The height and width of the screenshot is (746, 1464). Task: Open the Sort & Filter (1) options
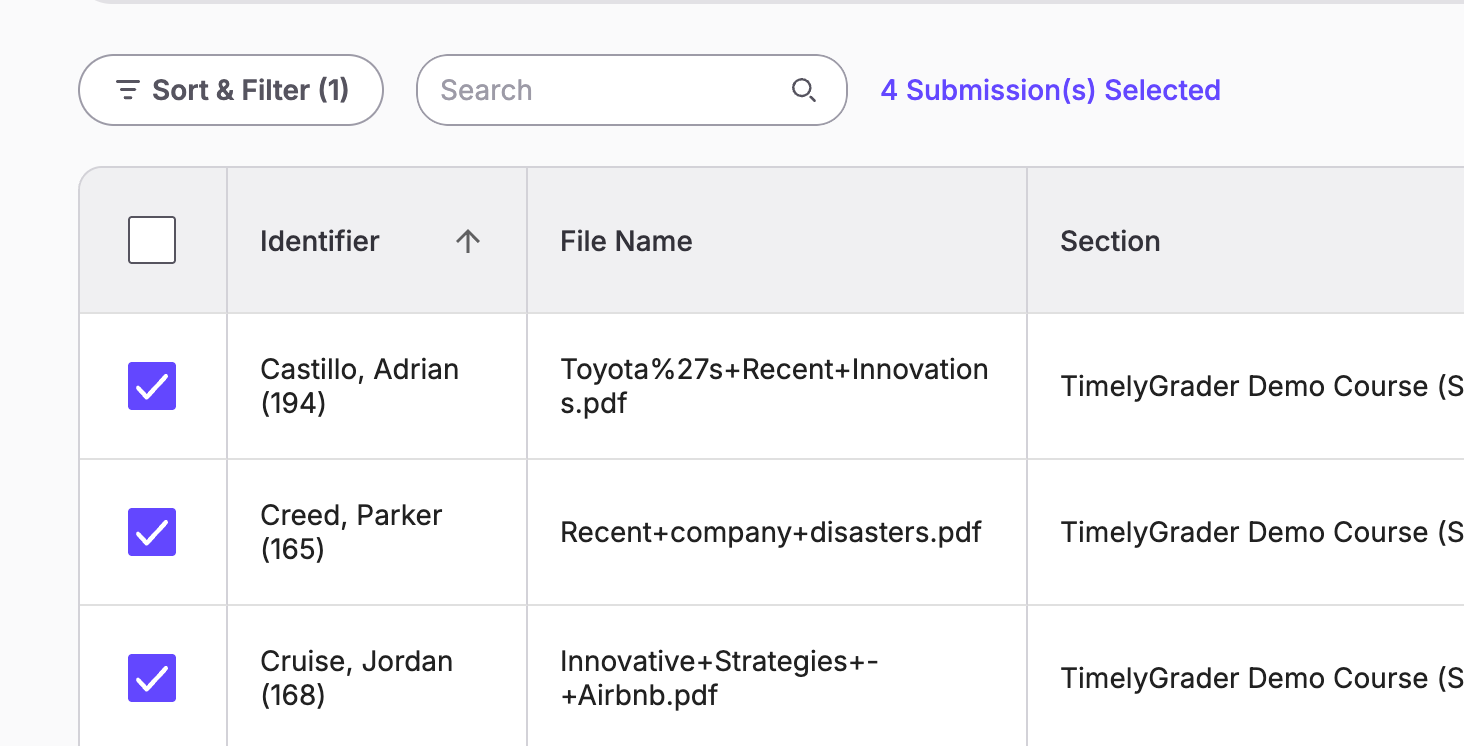pos(231,90)
